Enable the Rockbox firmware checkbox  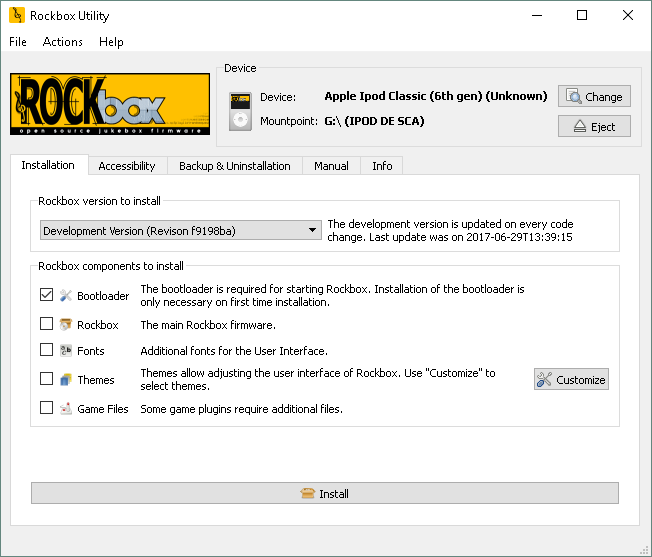coord(47,323)
